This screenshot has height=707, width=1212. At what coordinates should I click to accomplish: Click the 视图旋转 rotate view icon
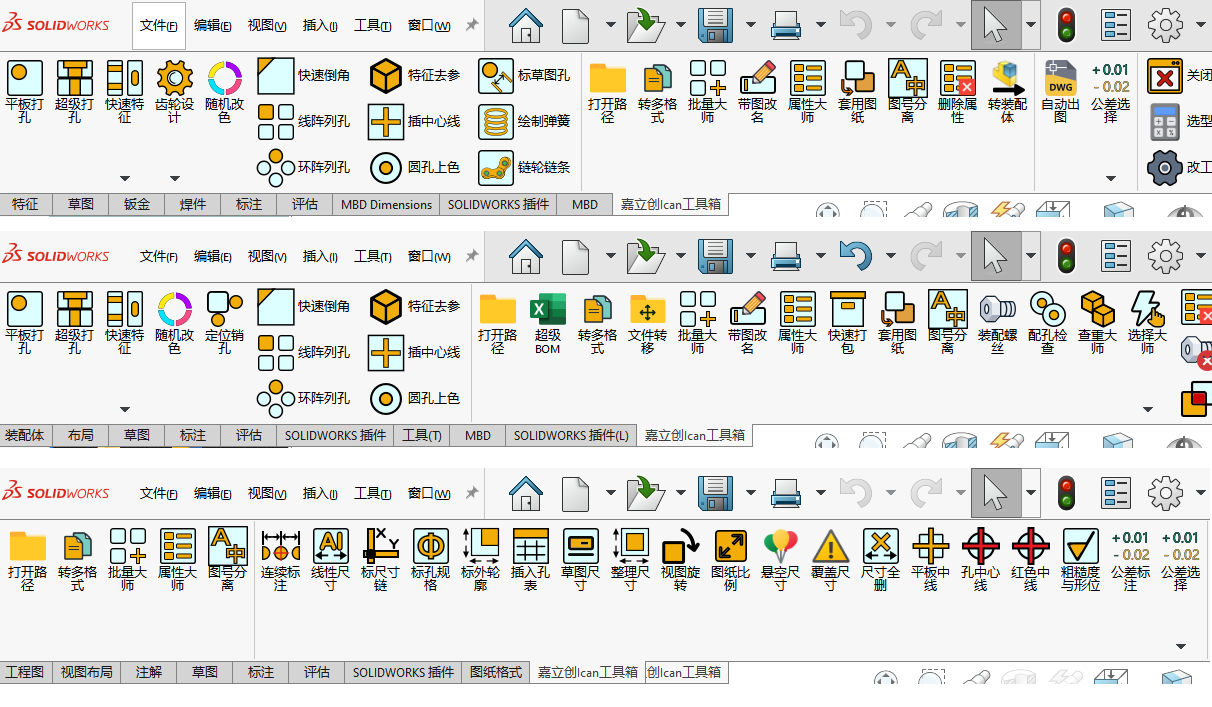(680, 560)
